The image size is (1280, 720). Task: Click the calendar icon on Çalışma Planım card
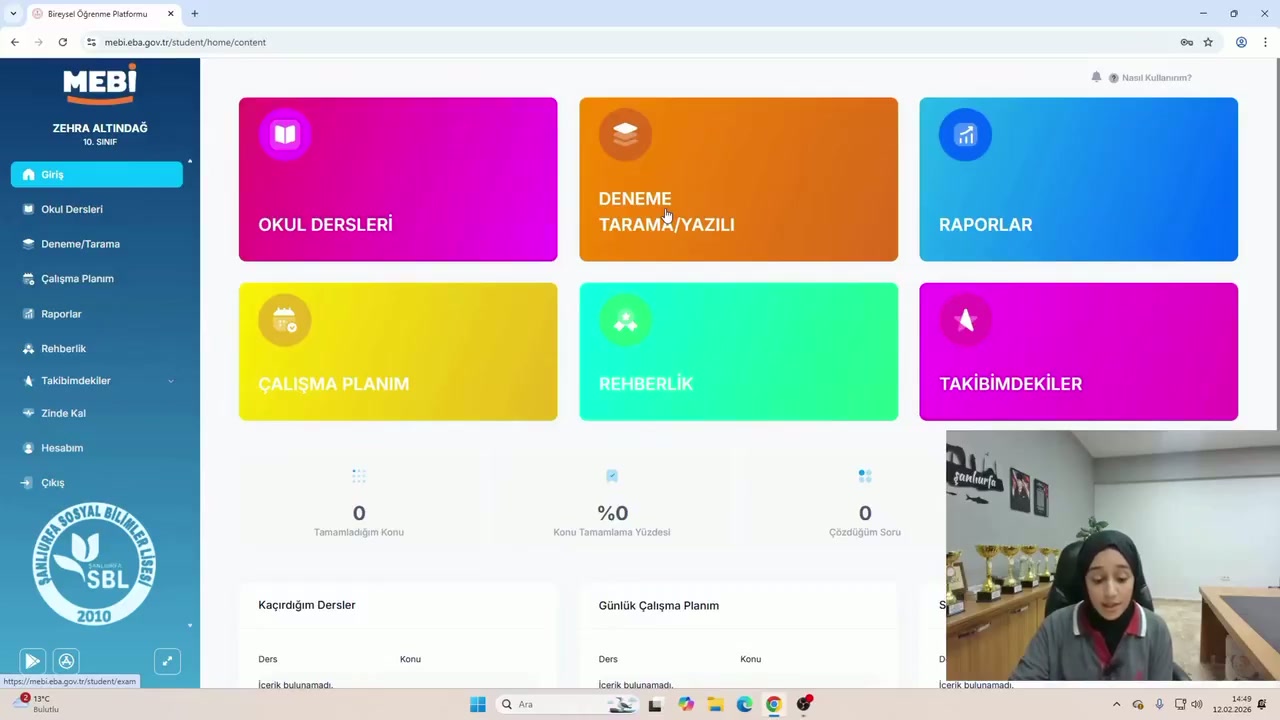285,320
